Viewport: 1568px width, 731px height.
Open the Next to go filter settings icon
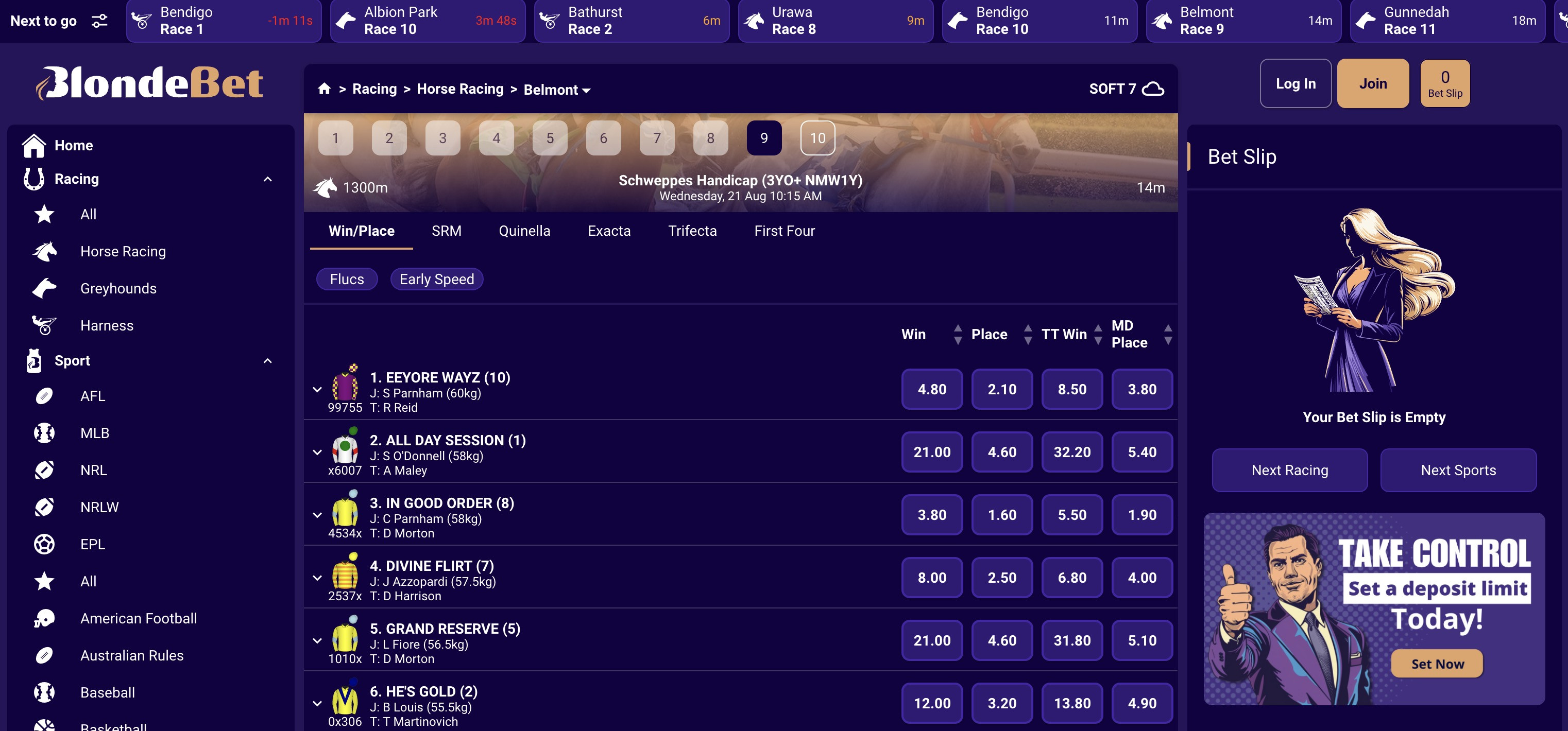[x=99, y=21]
